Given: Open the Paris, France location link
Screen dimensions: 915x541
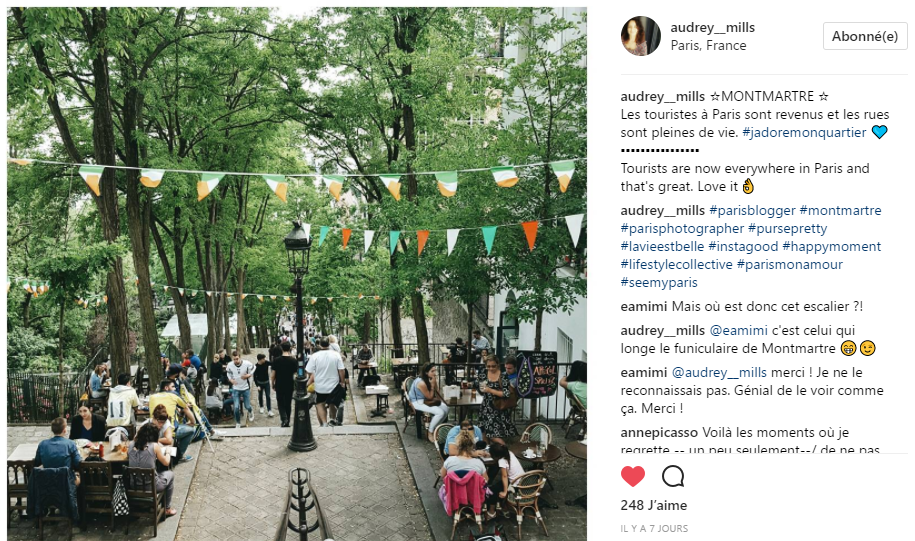Looking at the screenshot, I should click(708, 46).
